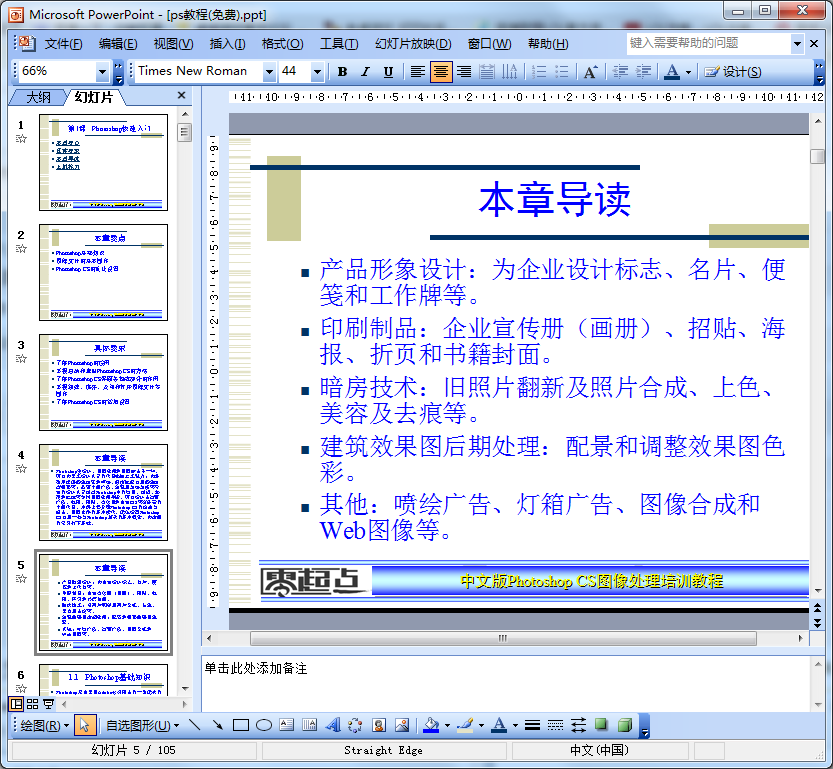Apply the line color brush
The width and height of the screenshot is (833, 769).
pyautogui.click(x=465, y=725)
